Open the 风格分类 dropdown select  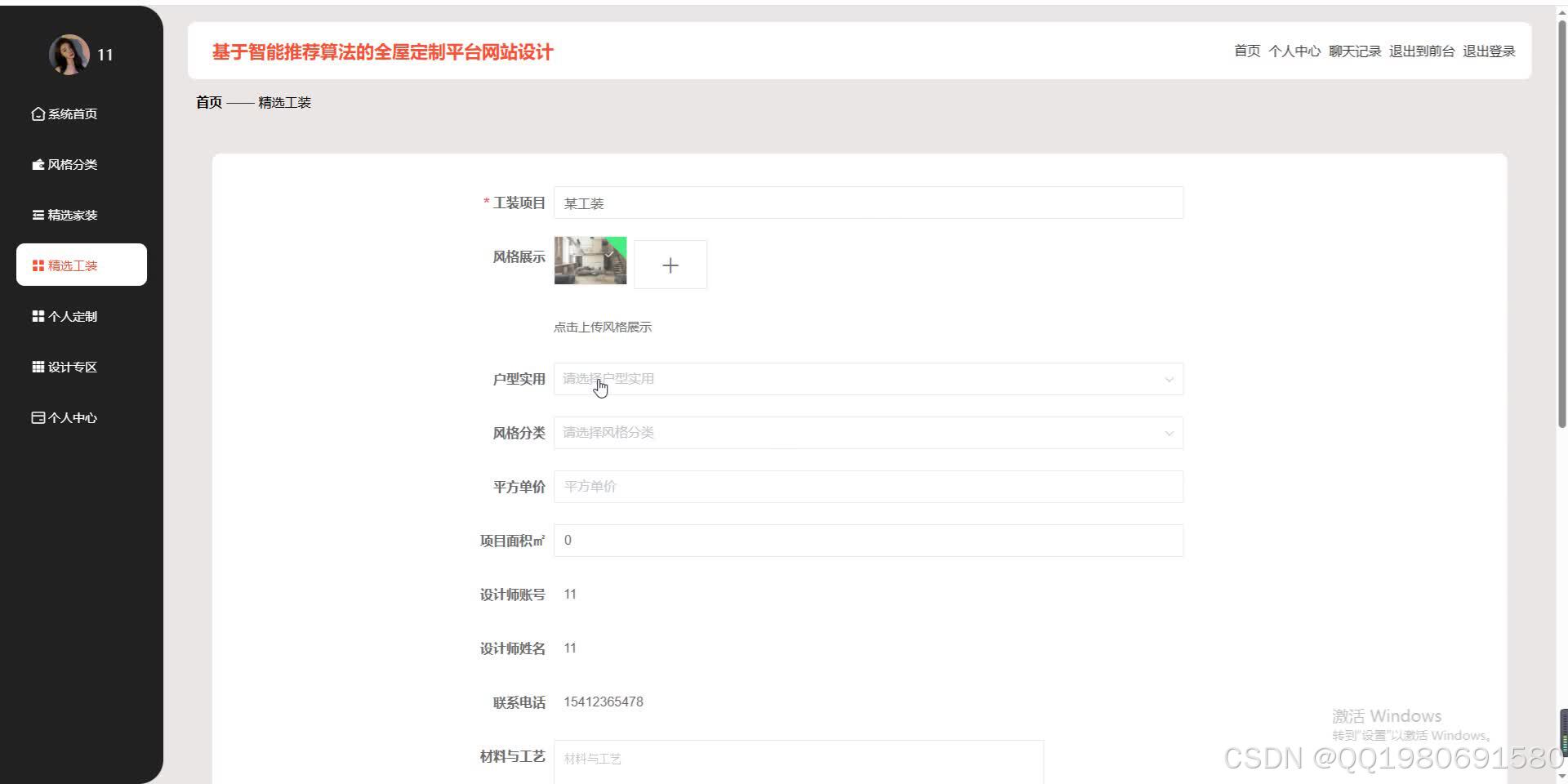[868, 433]
